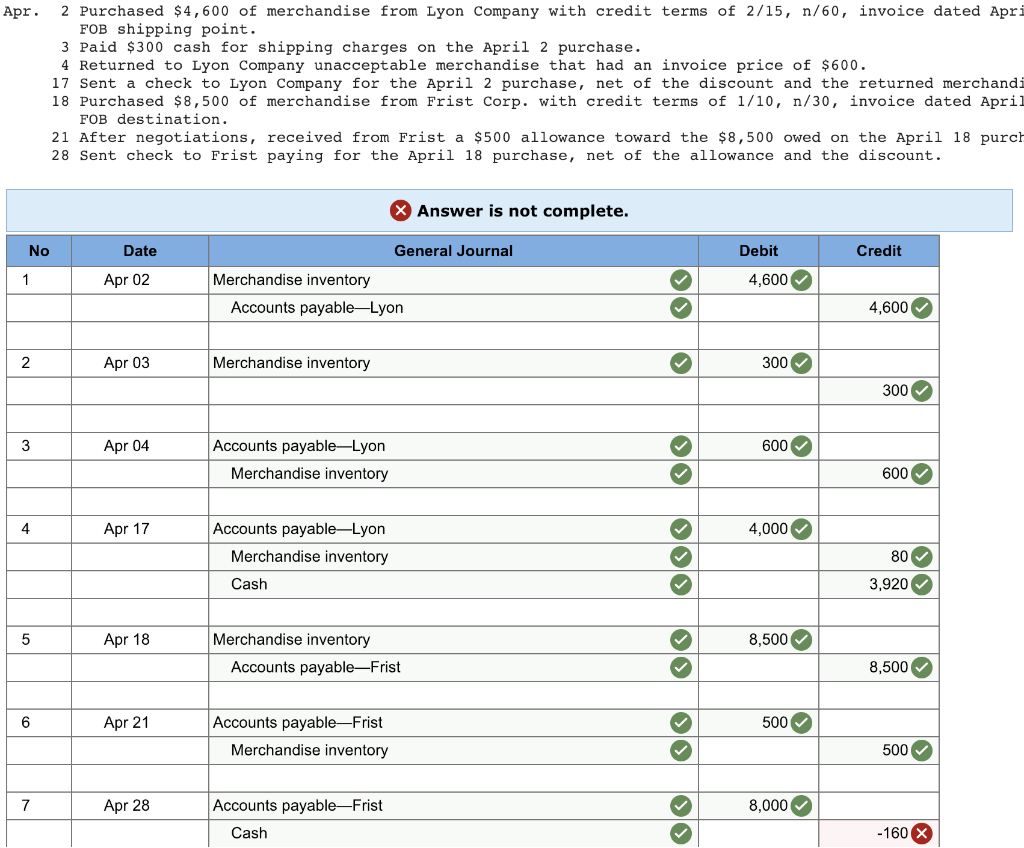Select the Apr 21 Merchandise inventory account field
Screen dimensions: 1024x848
coord(453,750)
